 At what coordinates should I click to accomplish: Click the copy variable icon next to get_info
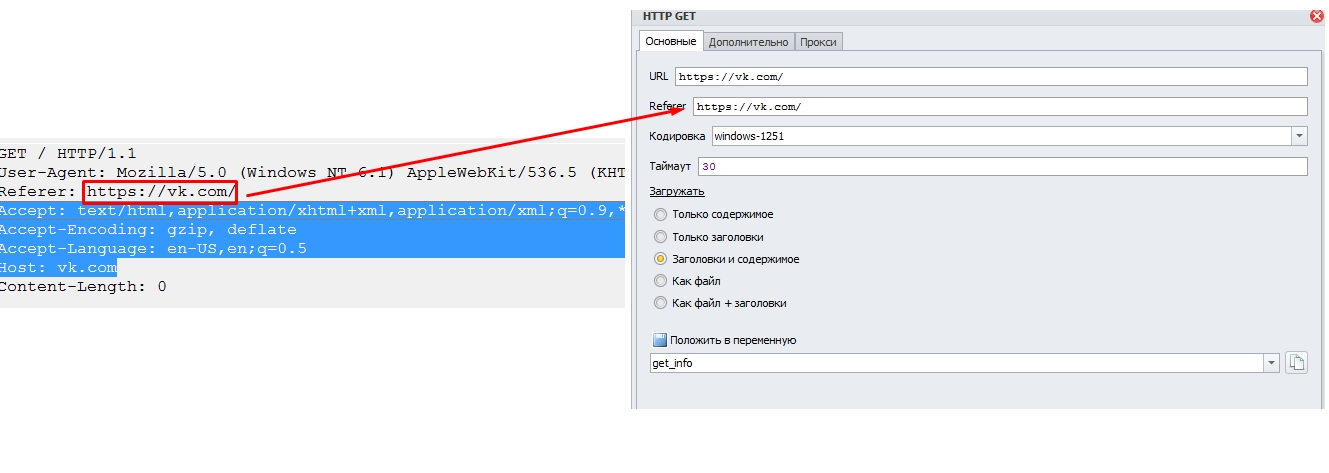click(x=1296, y=363)
